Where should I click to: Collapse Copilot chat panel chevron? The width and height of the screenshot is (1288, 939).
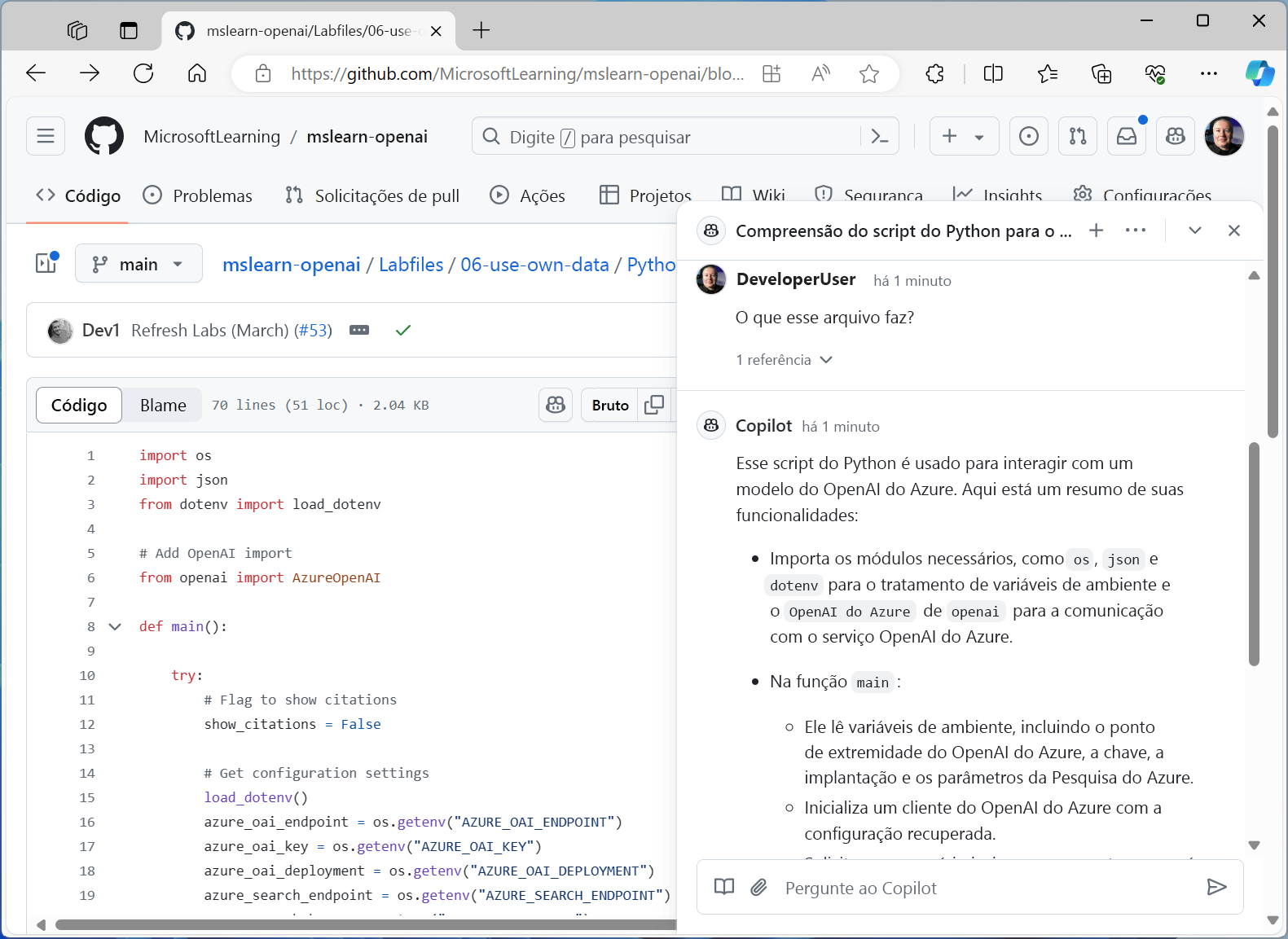click(x=1195, y=230)
